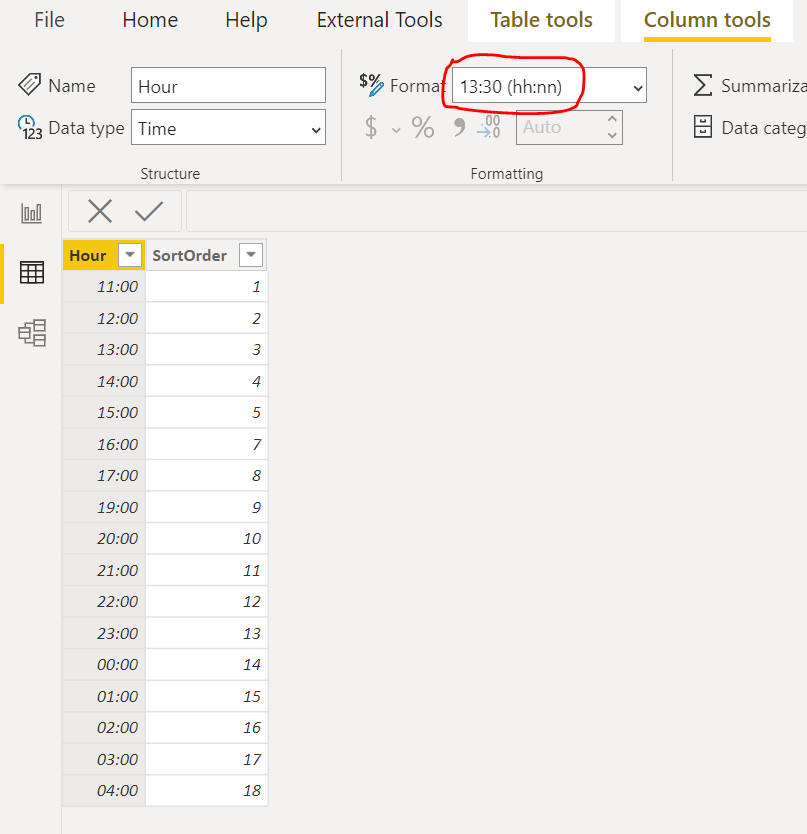This screenshot has height=834, width=807.
Task: Switch to the Table tools tab
Action: [542, 20]
